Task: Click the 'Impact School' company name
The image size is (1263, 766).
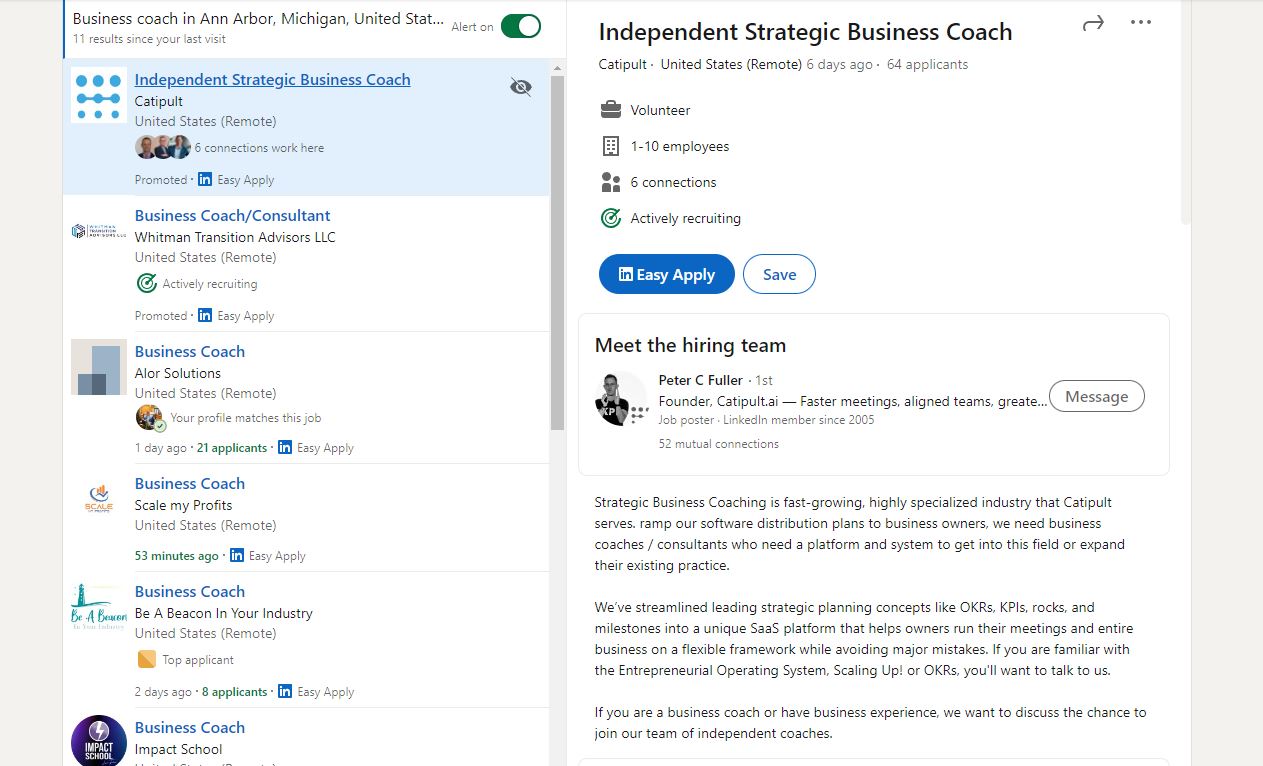Action: (x=179, y=749)
